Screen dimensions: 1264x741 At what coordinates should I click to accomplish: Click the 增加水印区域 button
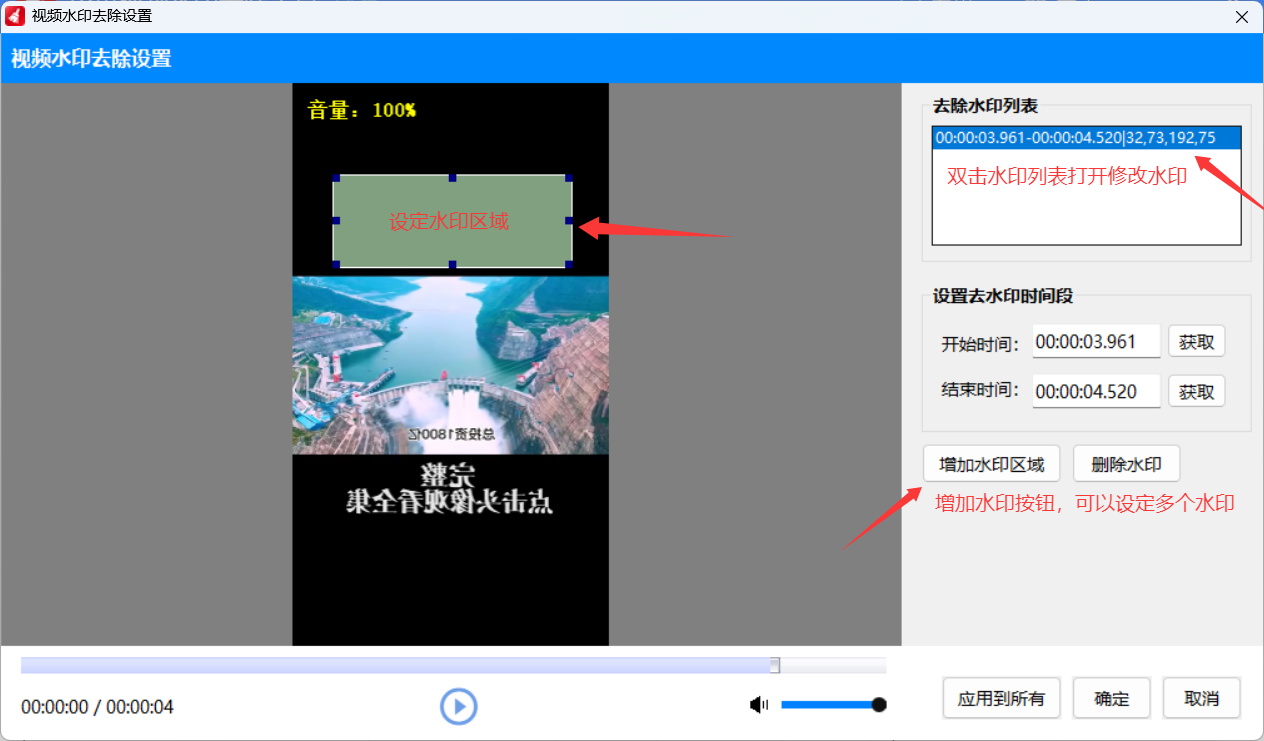991,464
